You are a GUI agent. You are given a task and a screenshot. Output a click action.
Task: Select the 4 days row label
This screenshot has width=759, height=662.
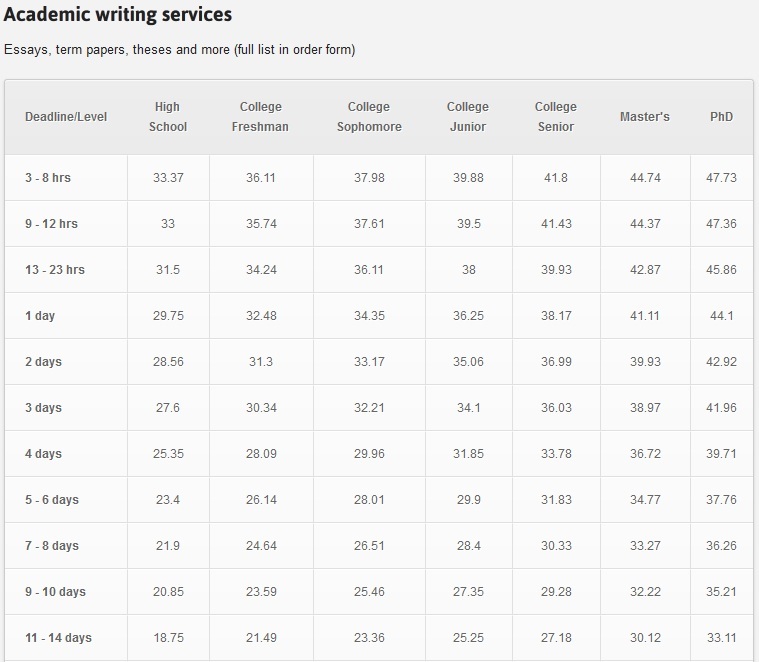(44, 453)
